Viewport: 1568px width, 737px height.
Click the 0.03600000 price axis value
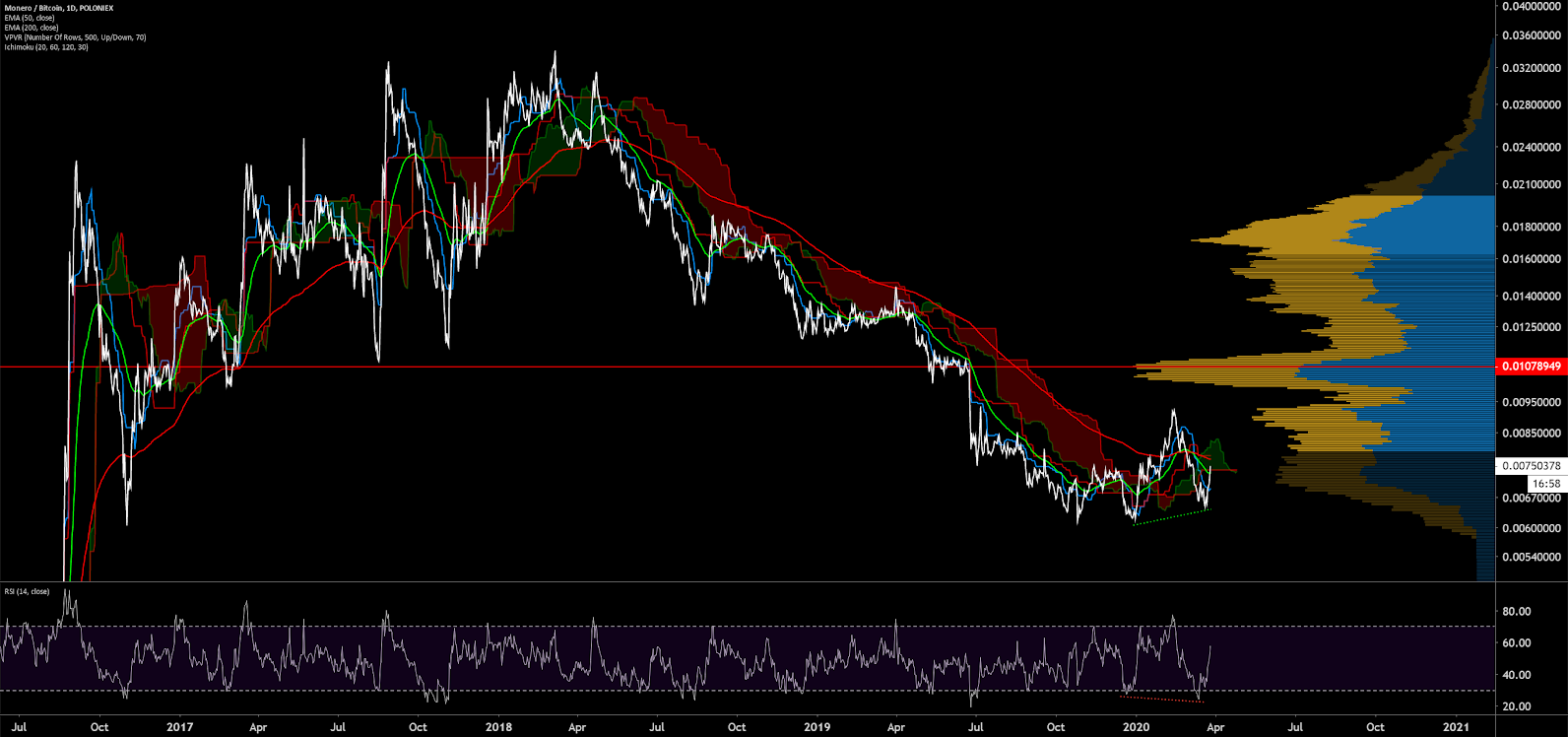(1531, 35)
